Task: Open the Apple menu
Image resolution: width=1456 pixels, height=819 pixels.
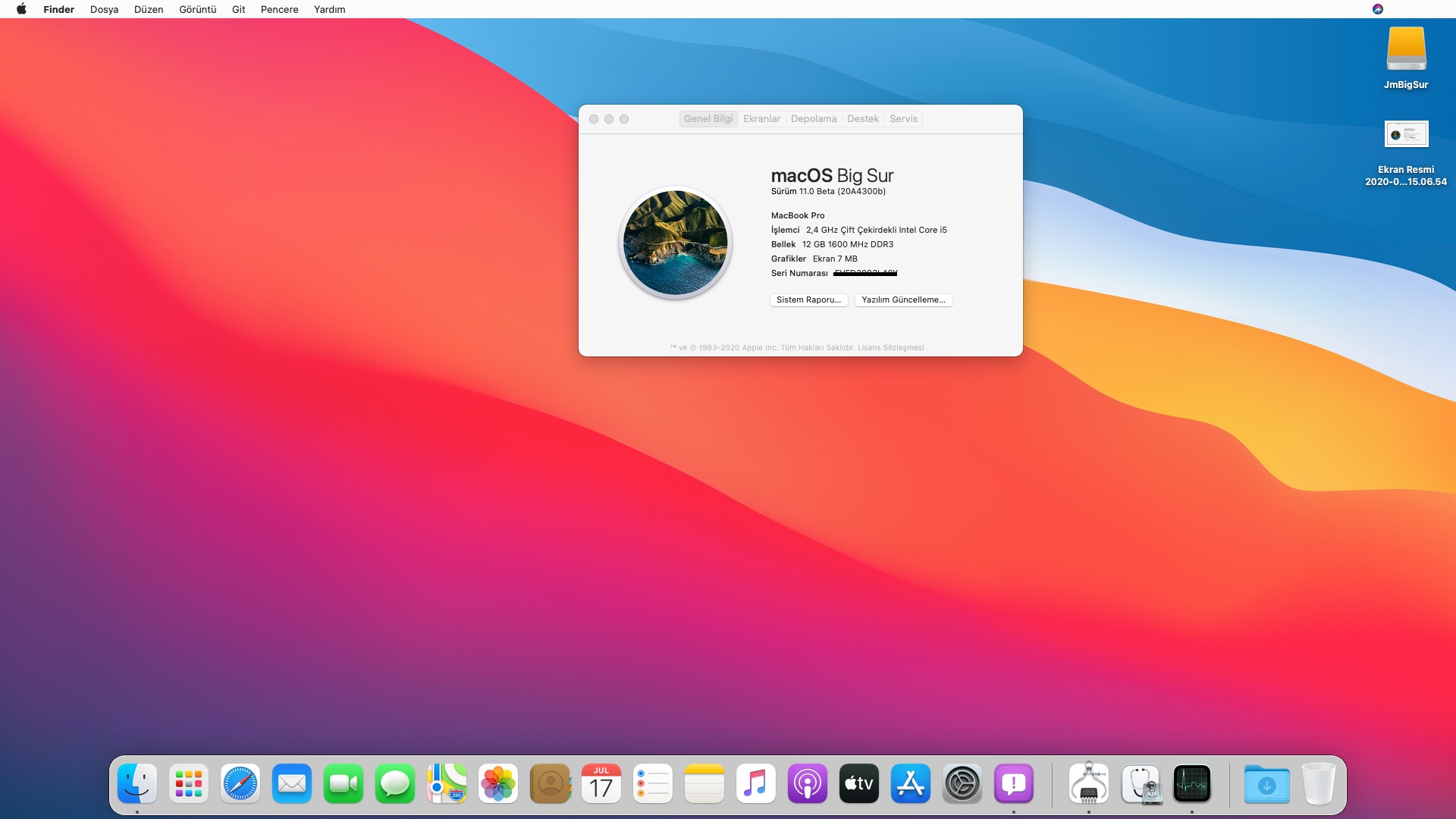Action: click(x=21, y=9)
